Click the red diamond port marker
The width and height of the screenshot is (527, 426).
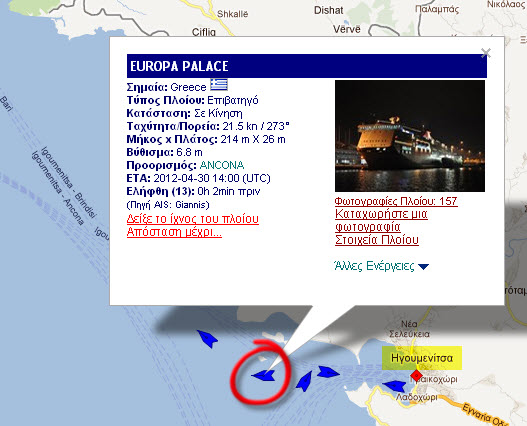[416, 375]
